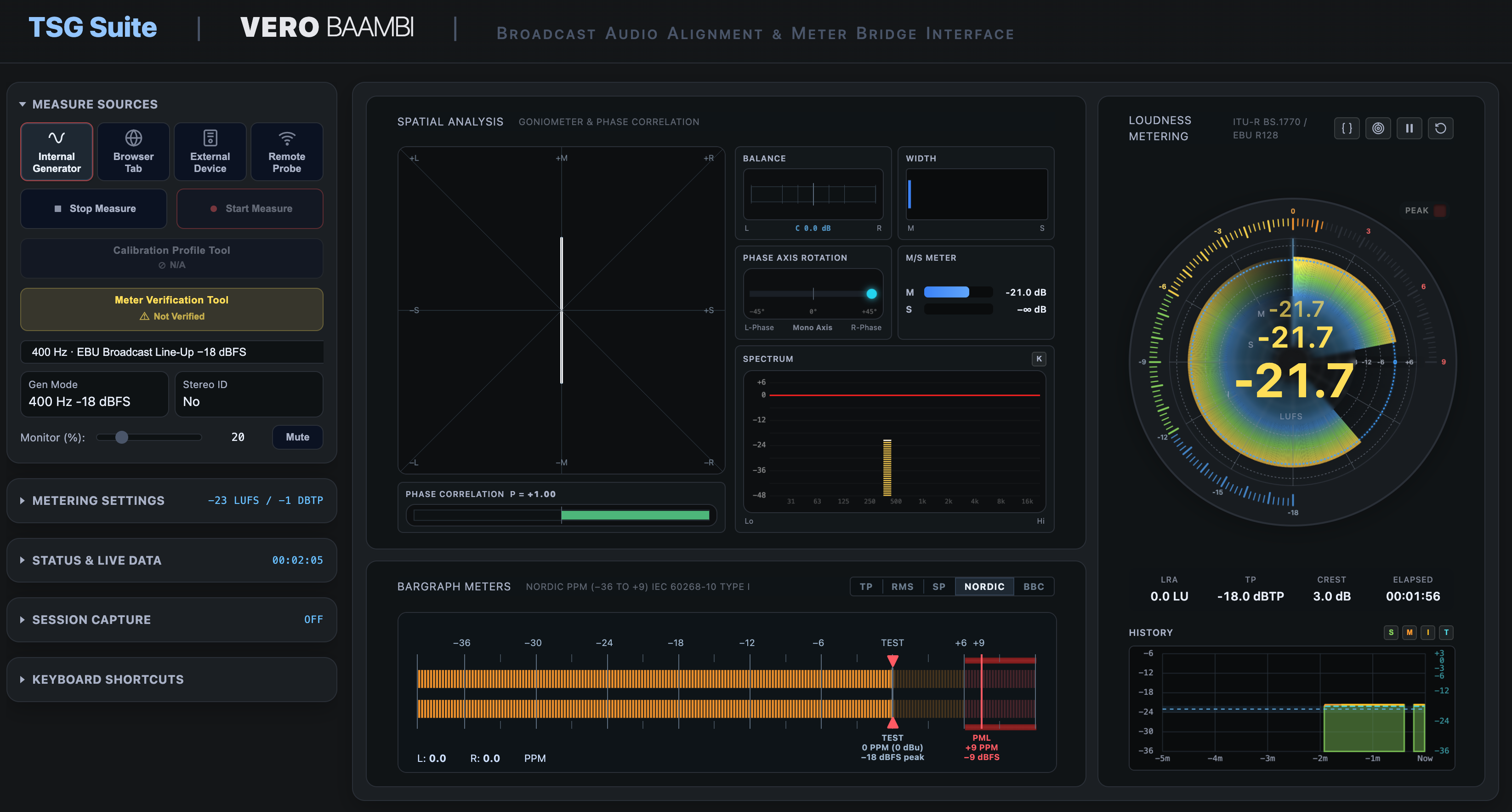Pause loudness metering

tap(1409, 128)
